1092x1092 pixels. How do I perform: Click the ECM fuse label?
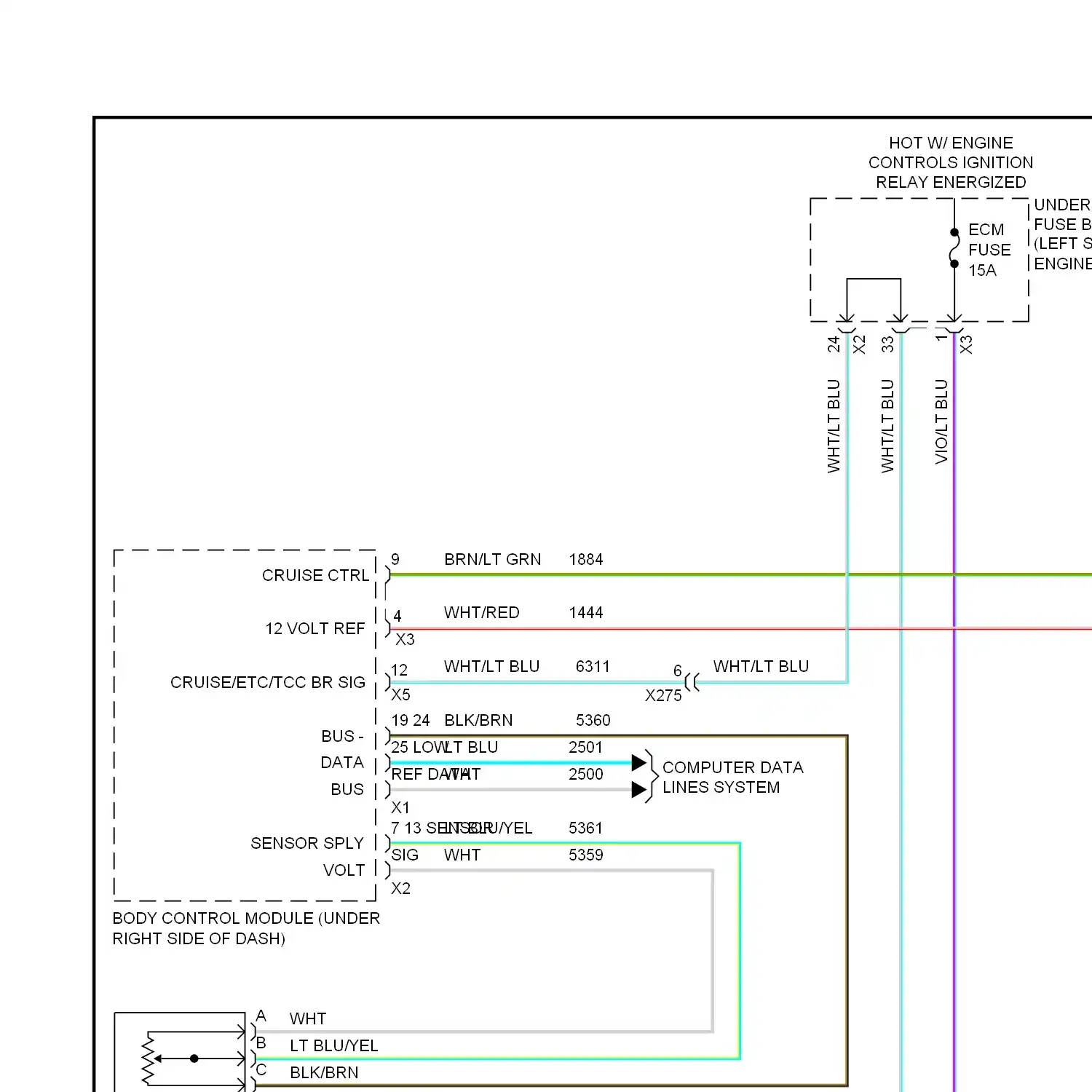986,229
